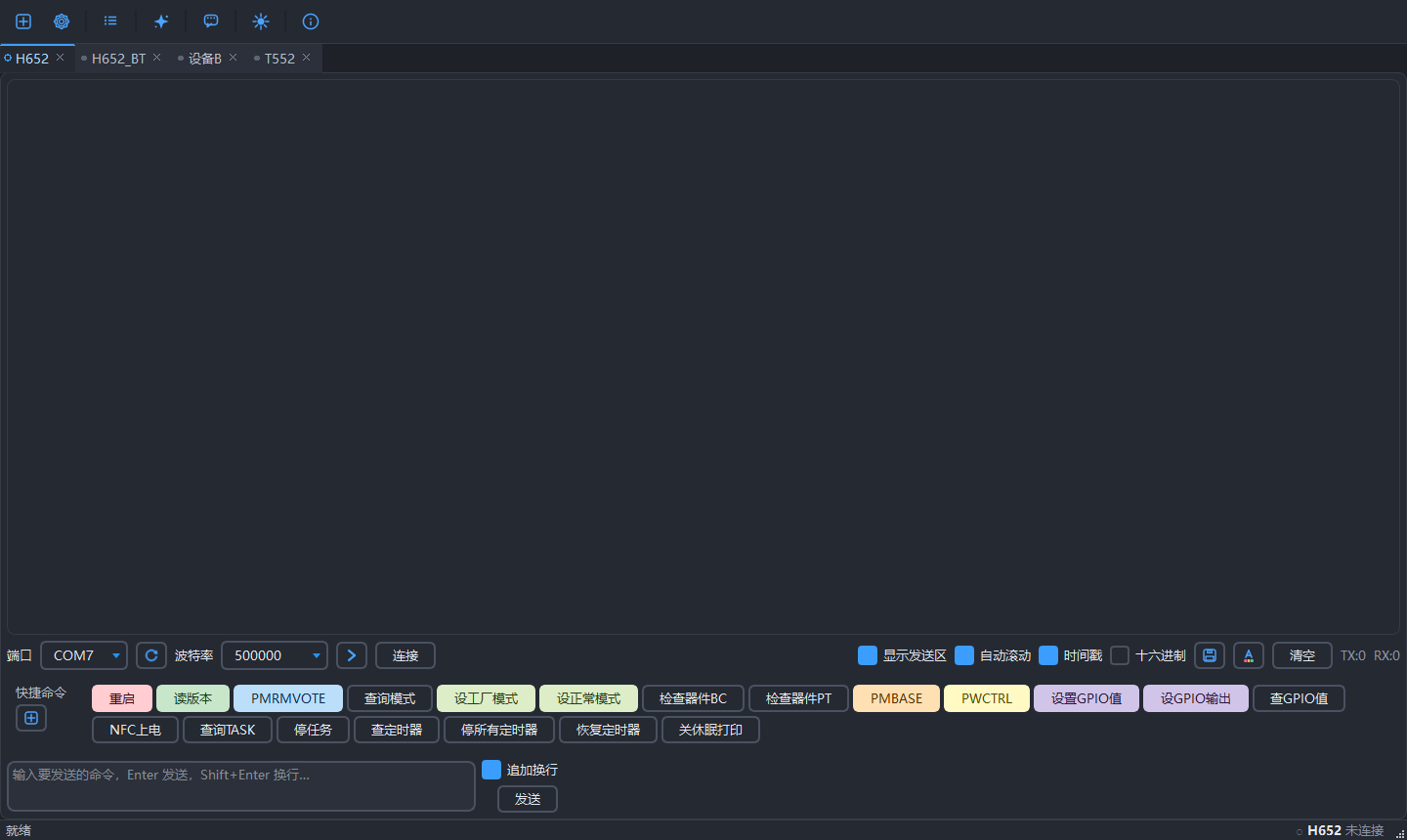Click the 设工厂模式 quick command
Image resolution: width=1407 pixels, height=840 pixels.
486,698
